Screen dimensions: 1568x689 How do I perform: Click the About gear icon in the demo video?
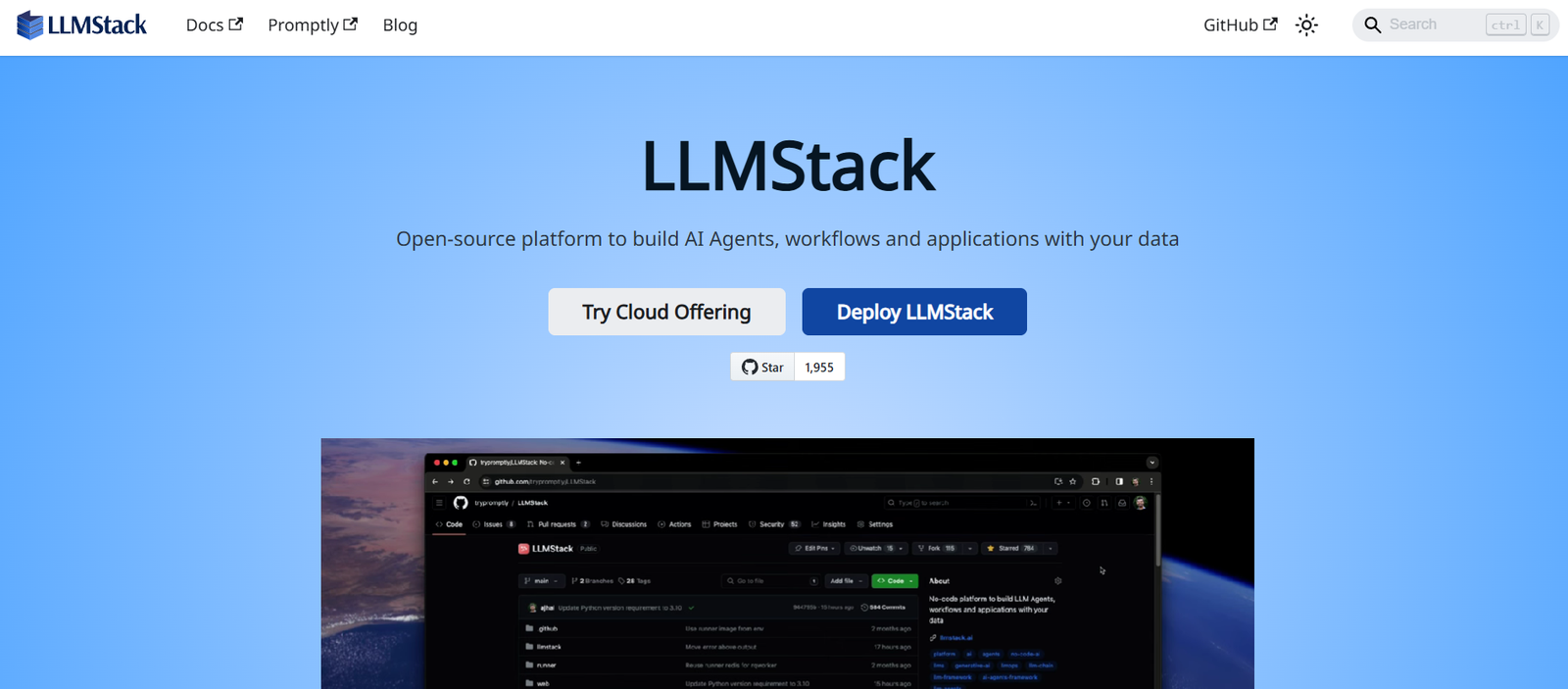(1057, 581)
